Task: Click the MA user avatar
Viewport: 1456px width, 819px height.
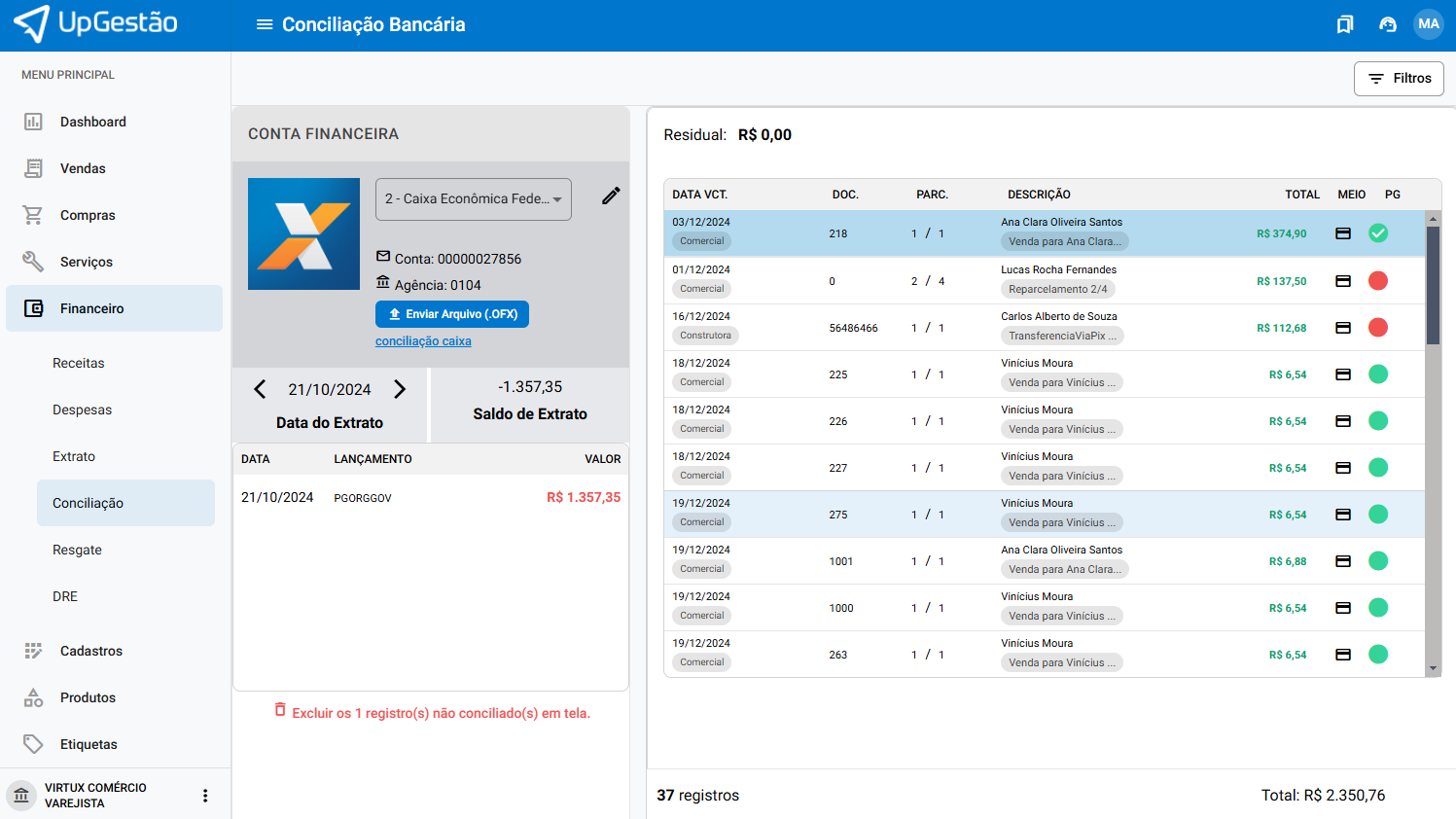Action: (x=1428, y=24)
